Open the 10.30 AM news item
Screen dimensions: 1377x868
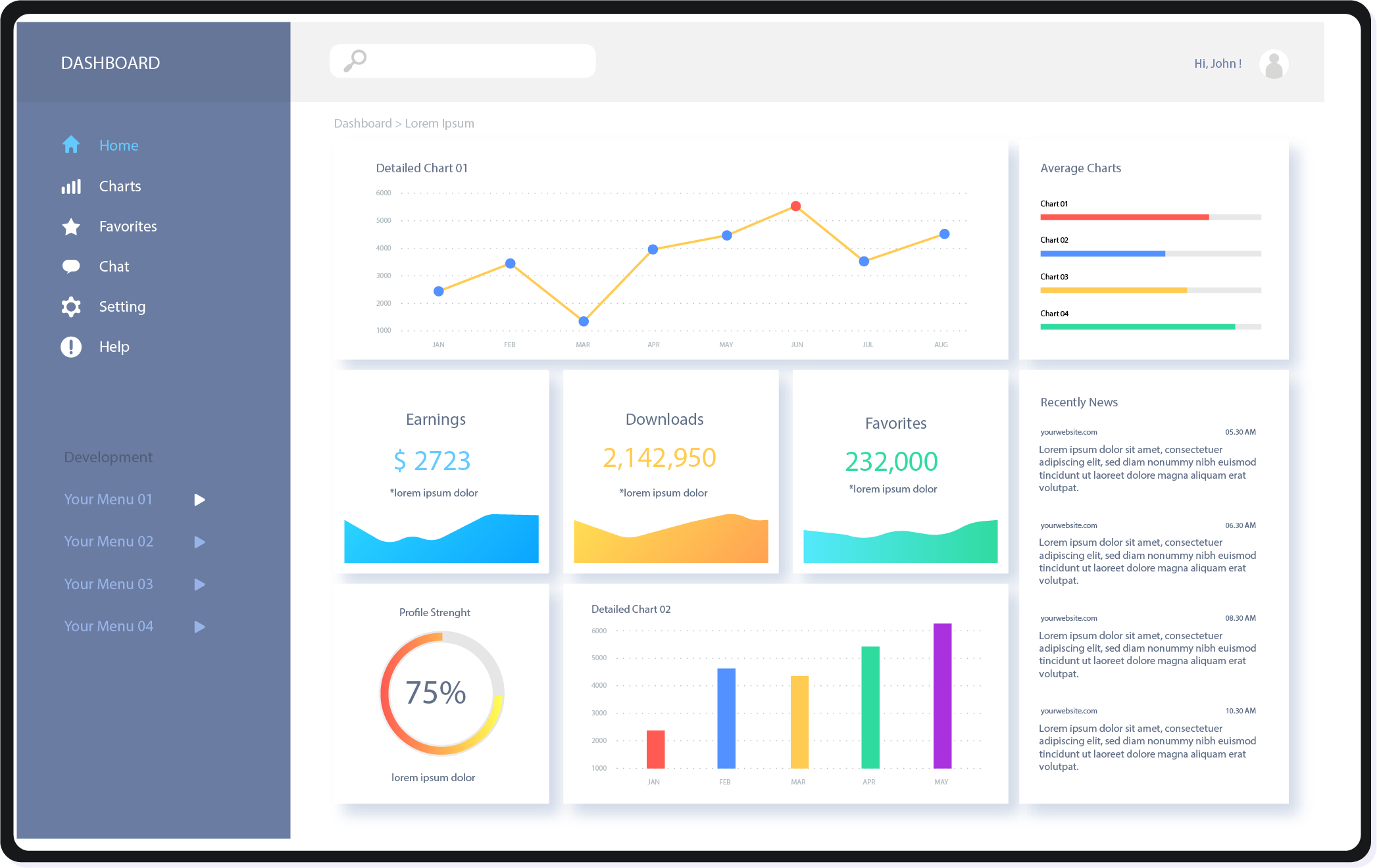1148,739
